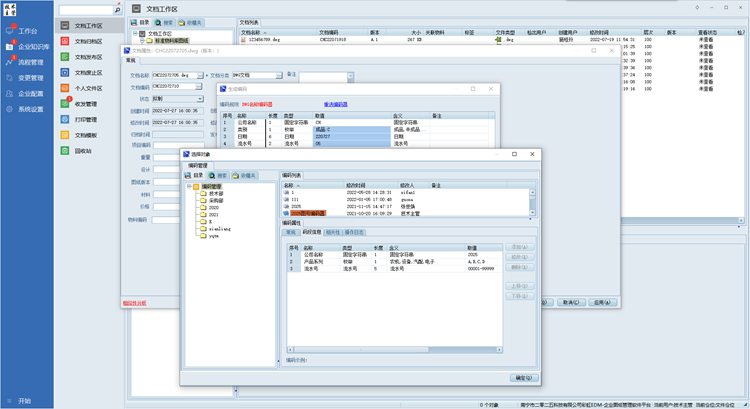Image resolution: width=750 pixels, height=409 pixels.
Task: Open the 开始 start button at bottom left
Action: coord(24,401)
